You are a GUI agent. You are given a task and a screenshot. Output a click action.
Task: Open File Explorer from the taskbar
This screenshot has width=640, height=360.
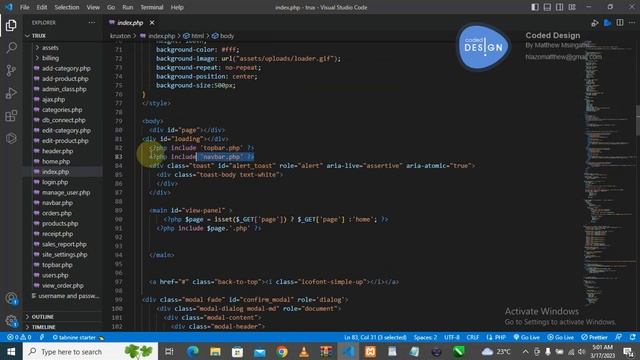point(215,351)
